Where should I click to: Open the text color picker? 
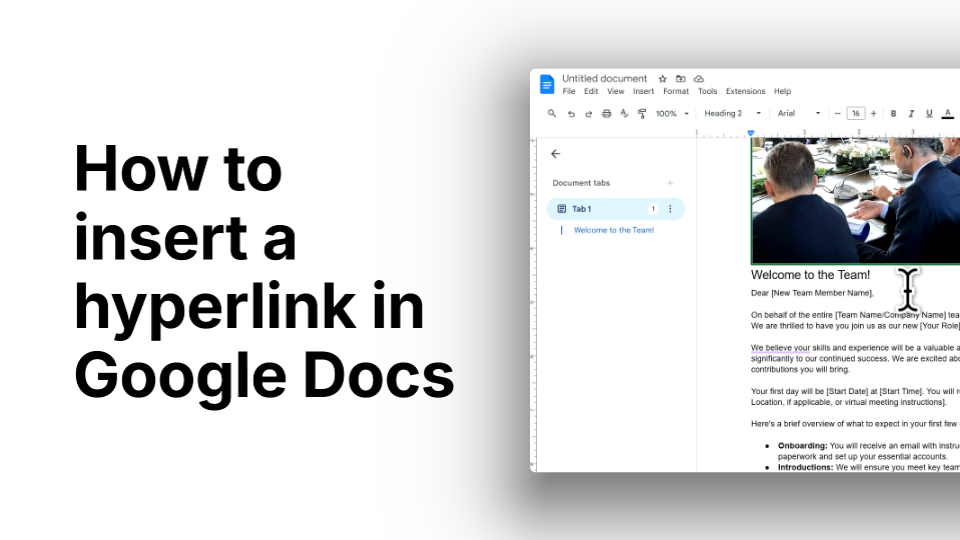[947, 113]
